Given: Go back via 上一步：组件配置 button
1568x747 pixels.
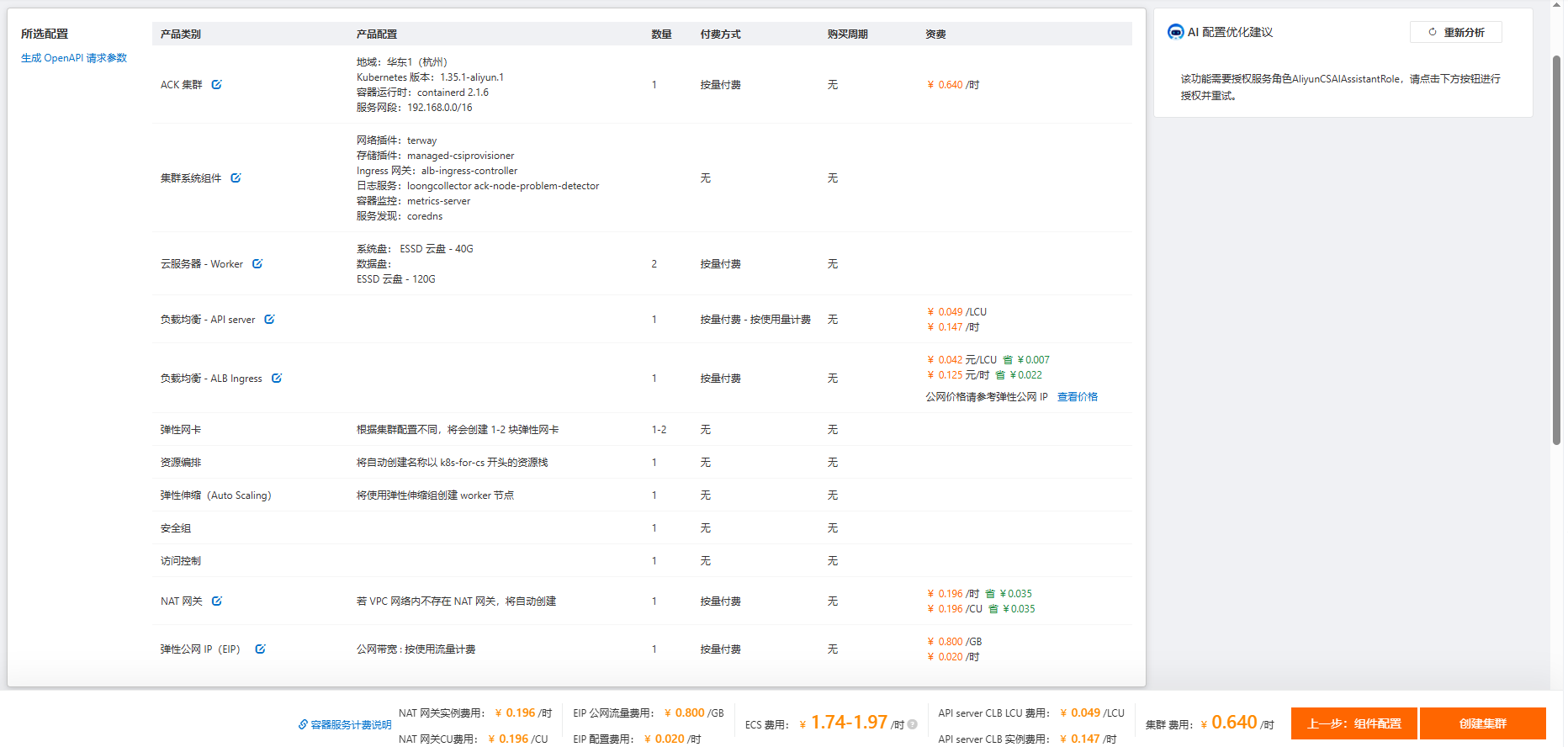Looking at the screenshot, I should tap(1354, 723).
